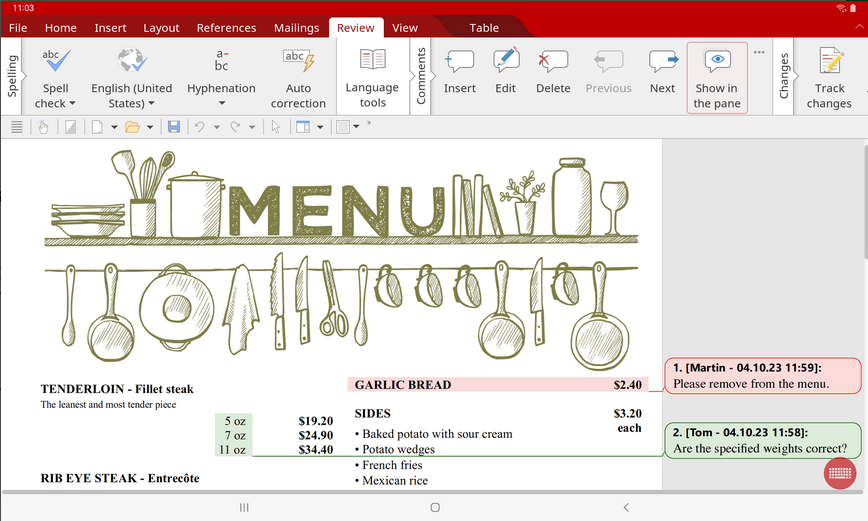
Task: Click the highlighted 5 oz weight cell
Action: [235, 421]
